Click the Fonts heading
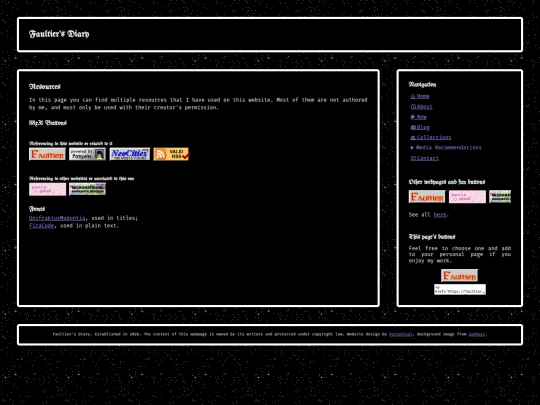 click(x=37, y=209)
